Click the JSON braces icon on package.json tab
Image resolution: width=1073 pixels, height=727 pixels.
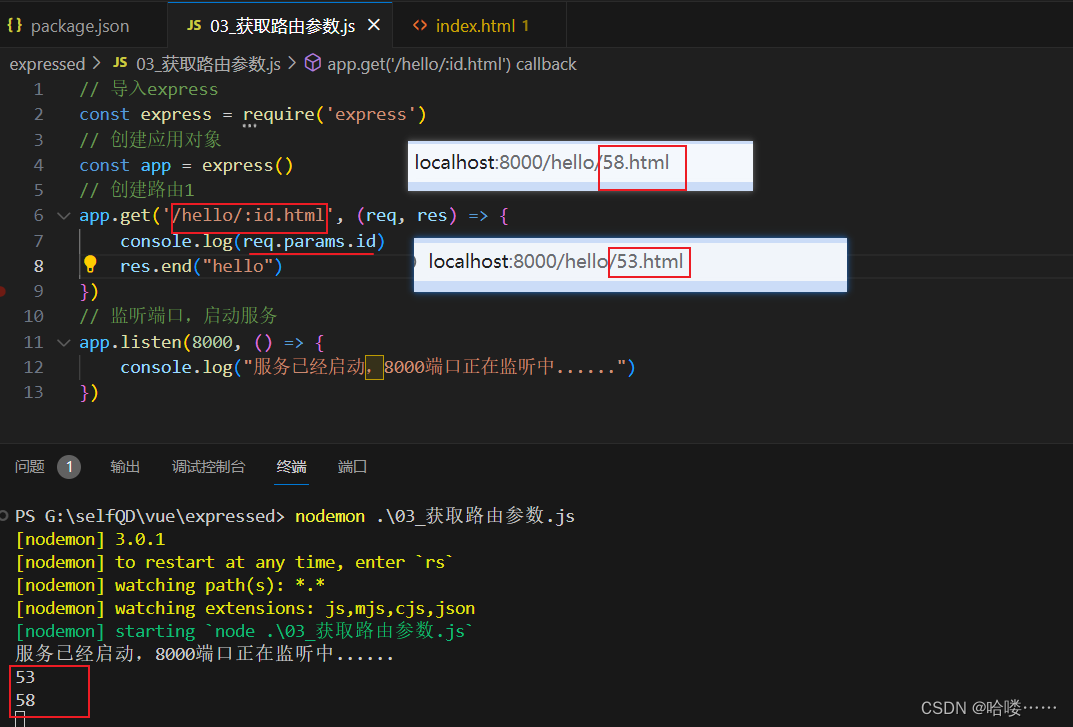(14, 25)
